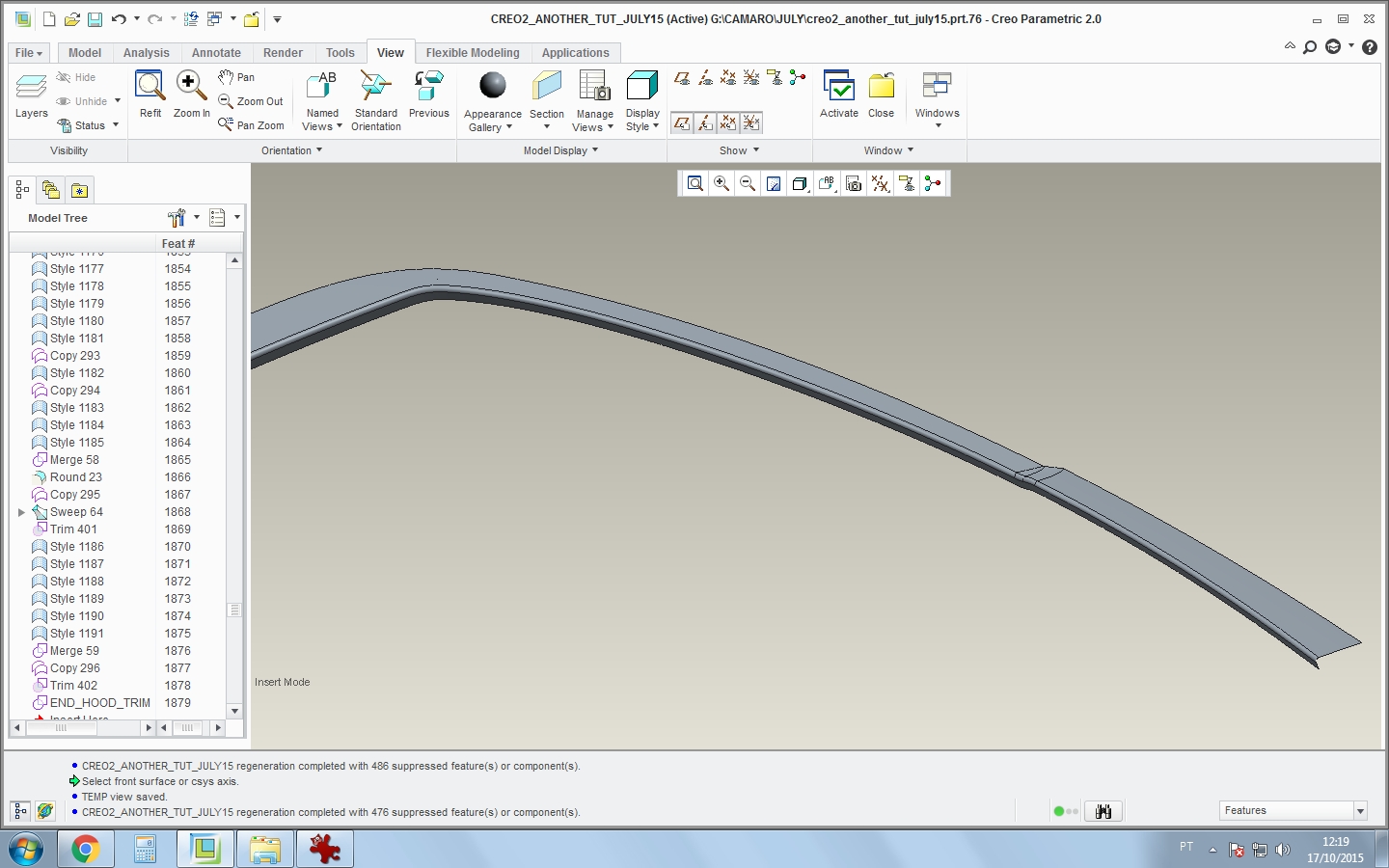
Task: Toggle Csys Tag Display button
Action: tap(751, 122)
